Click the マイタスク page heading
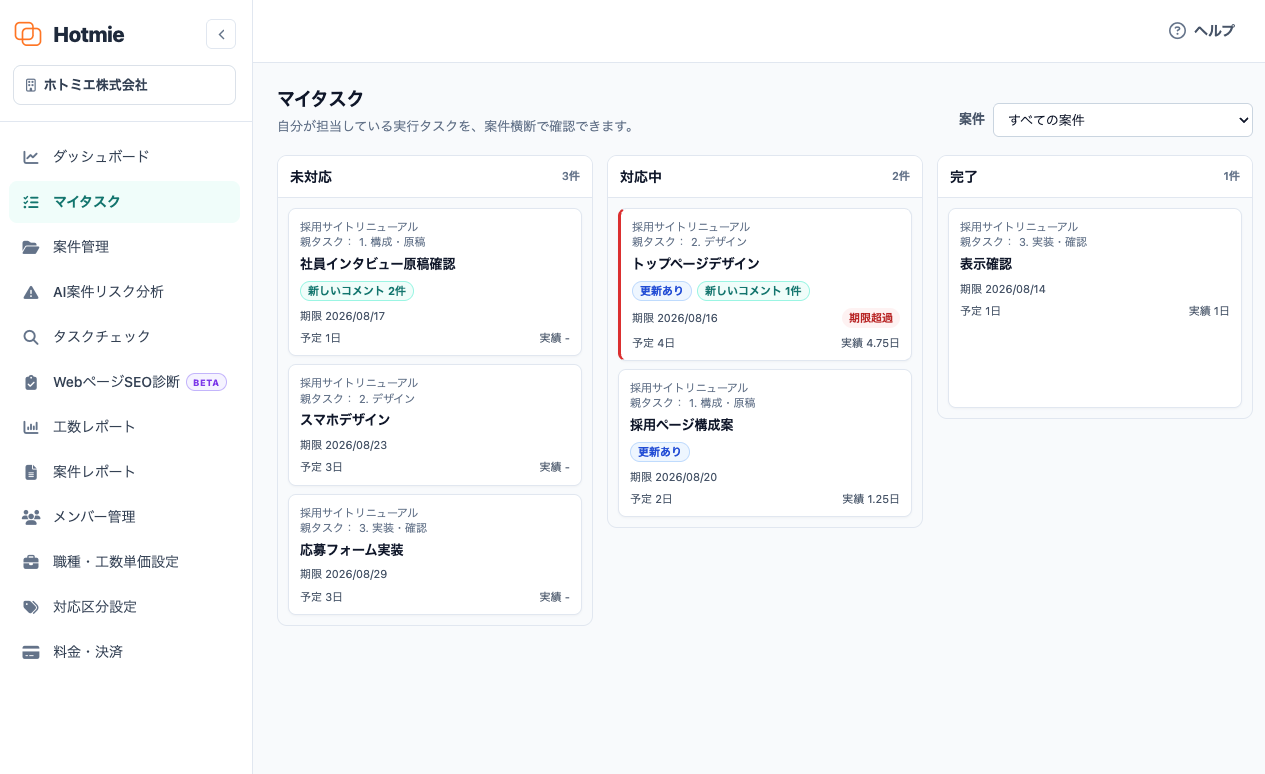 [x=320, y=99]
